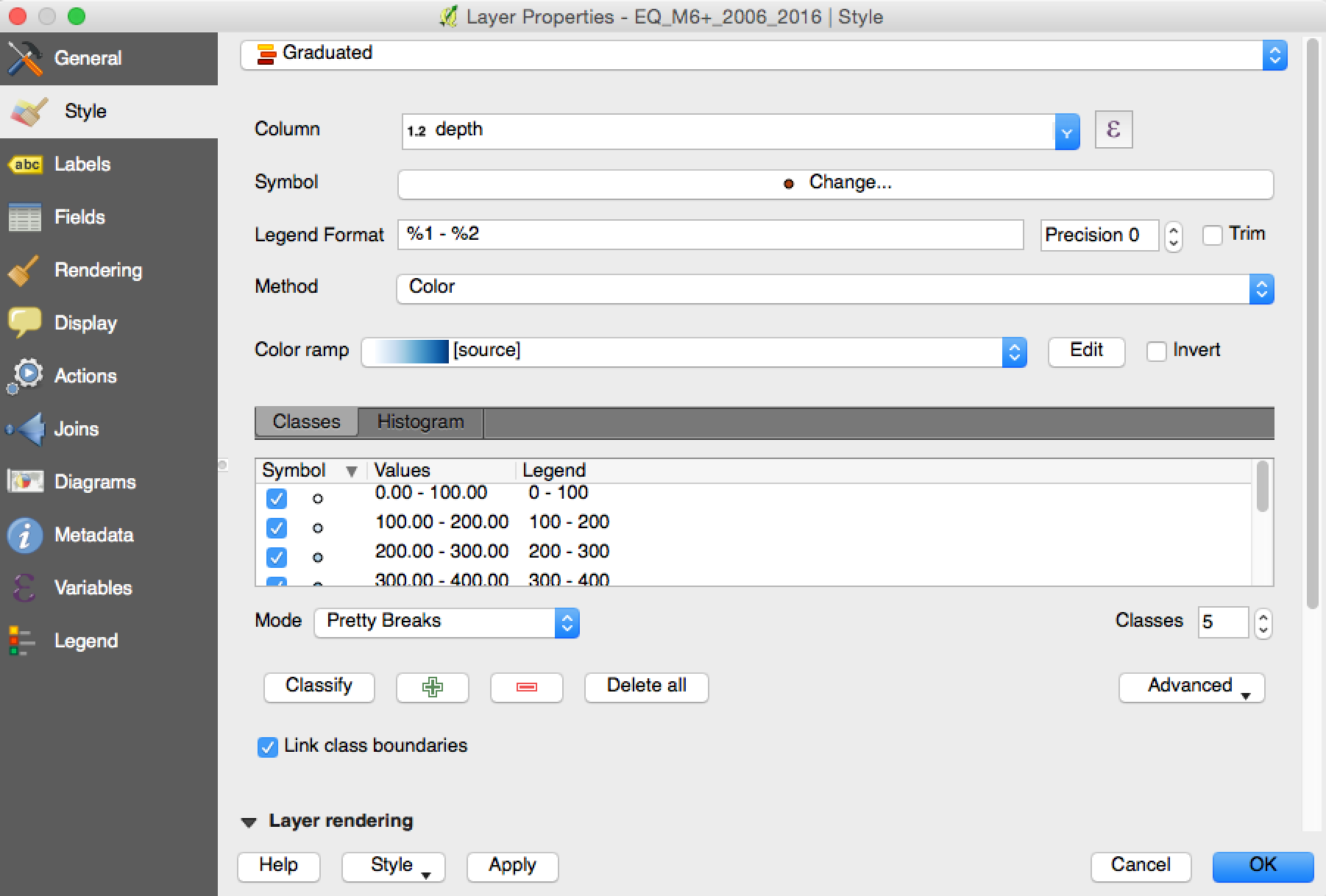
Task: Click the Help button
Action: point(279,867)
